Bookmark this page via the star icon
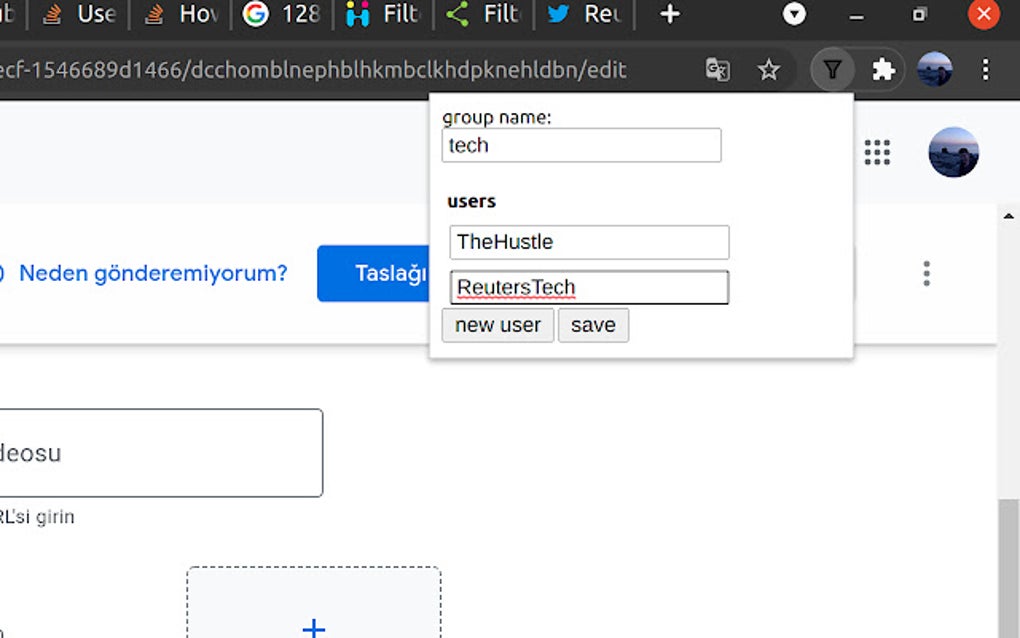Viewport: 1020px width, 638px height. [768, 70]
